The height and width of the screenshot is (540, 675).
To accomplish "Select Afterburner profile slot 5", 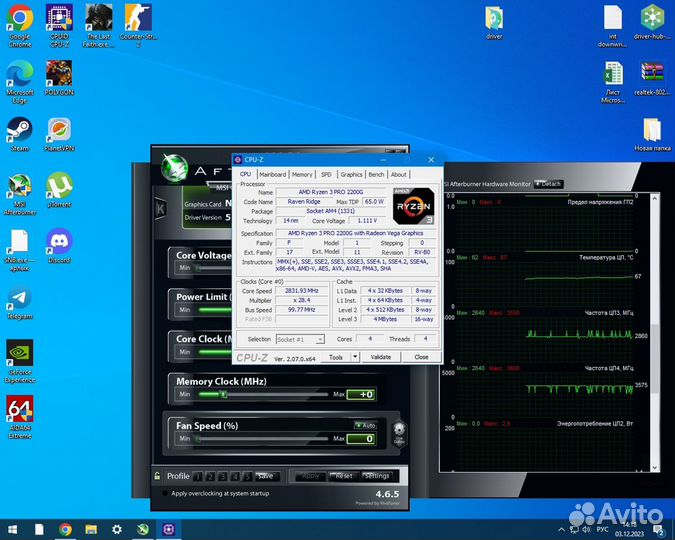I will tap(248, 476).
